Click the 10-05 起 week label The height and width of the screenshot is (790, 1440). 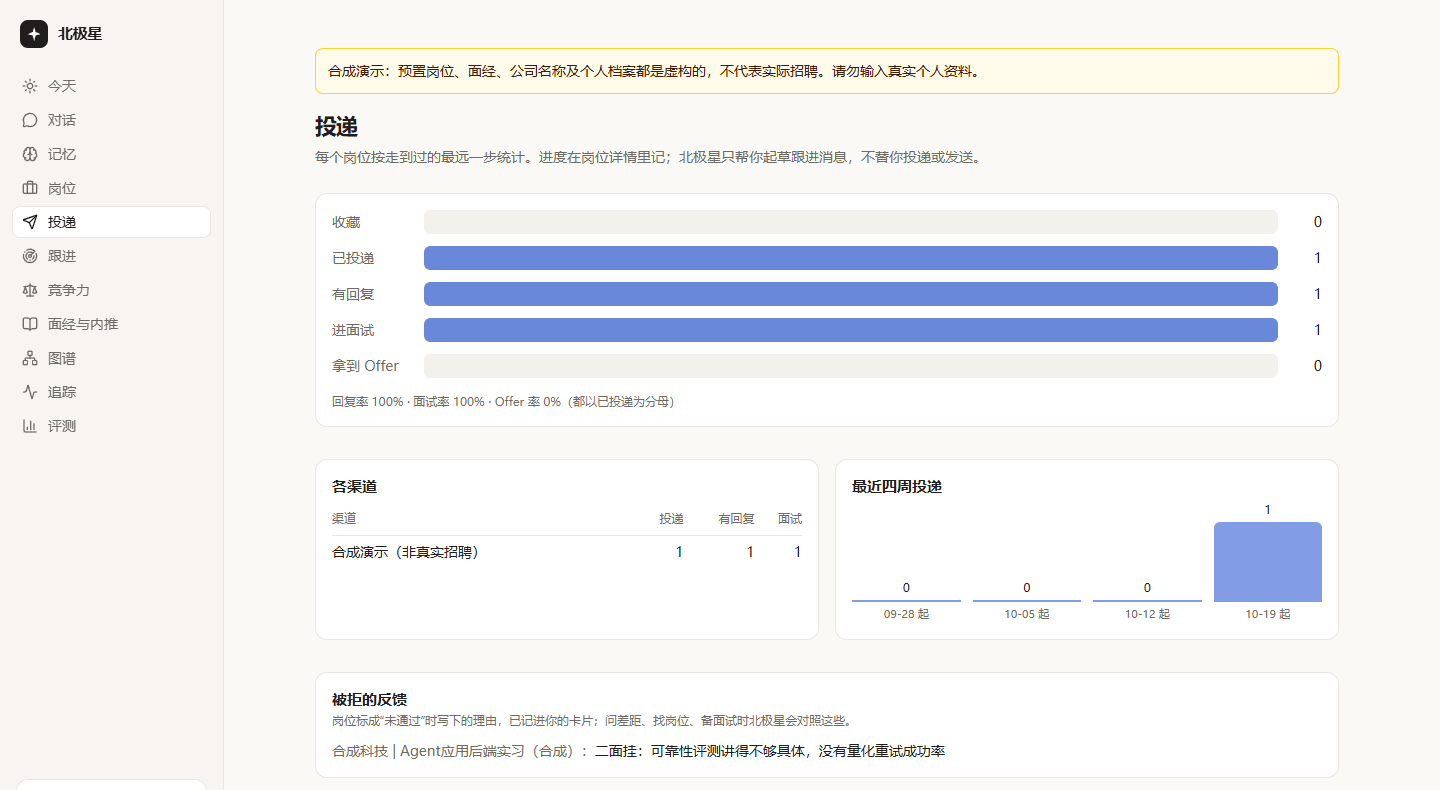[x=1027, y=614]
